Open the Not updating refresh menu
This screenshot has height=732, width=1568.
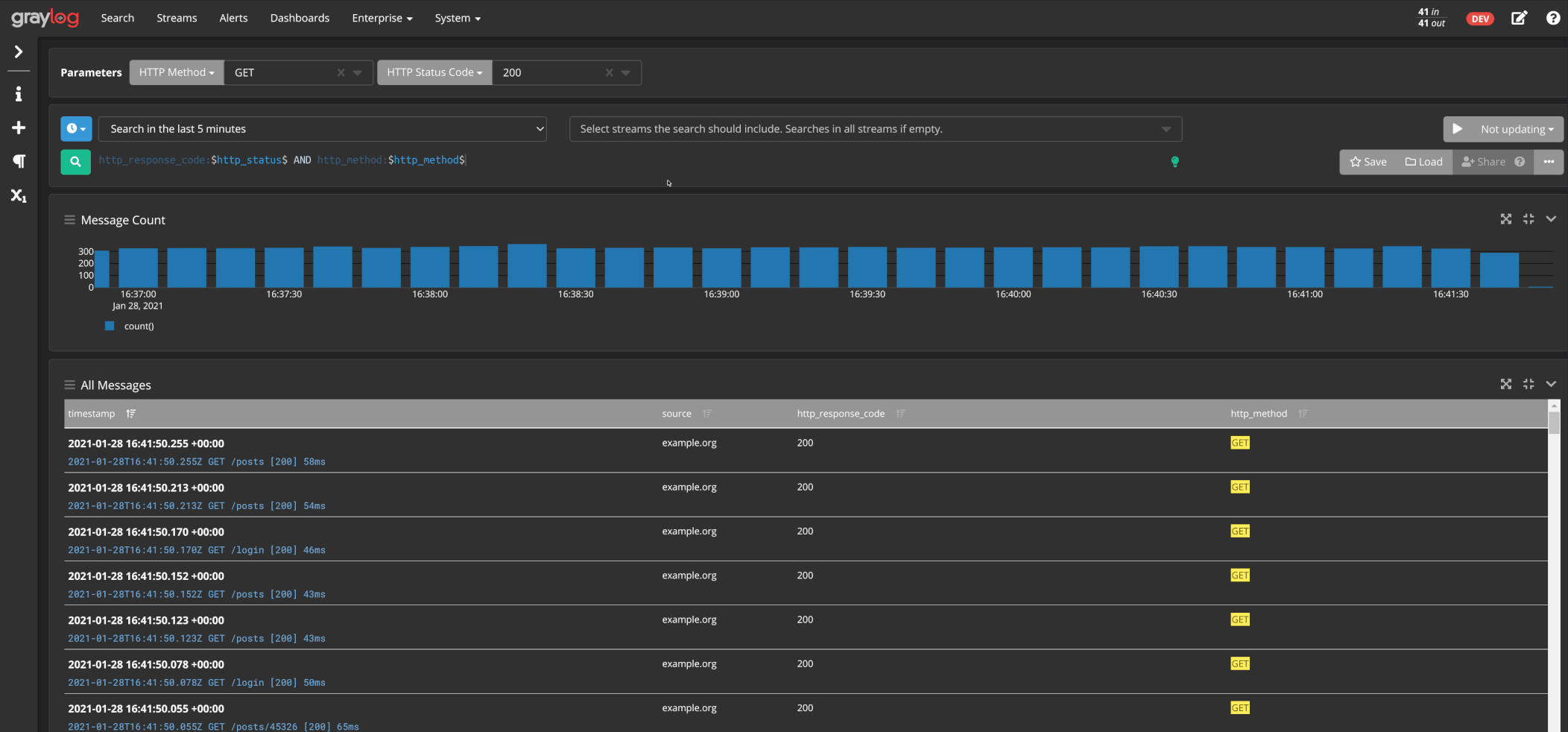point(1517,129)
